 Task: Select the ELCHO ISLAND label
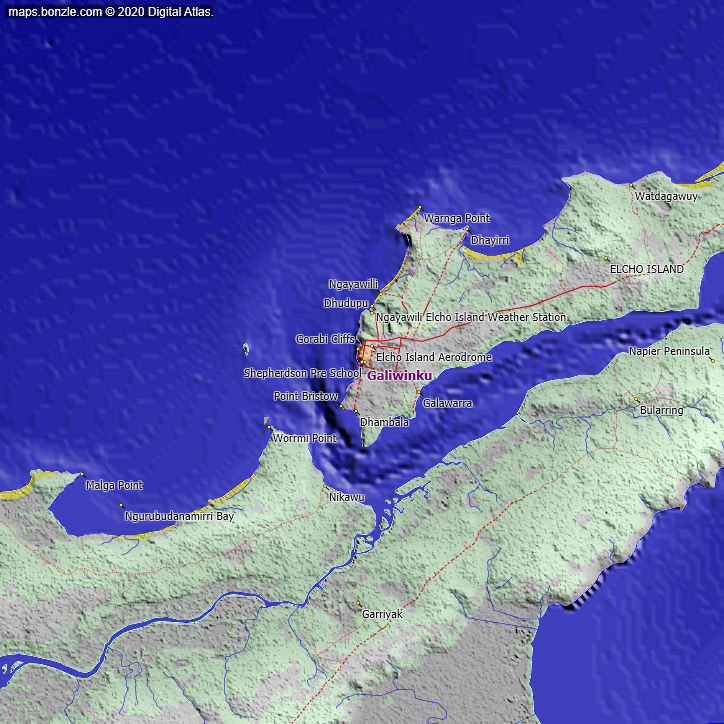point(646,269)
